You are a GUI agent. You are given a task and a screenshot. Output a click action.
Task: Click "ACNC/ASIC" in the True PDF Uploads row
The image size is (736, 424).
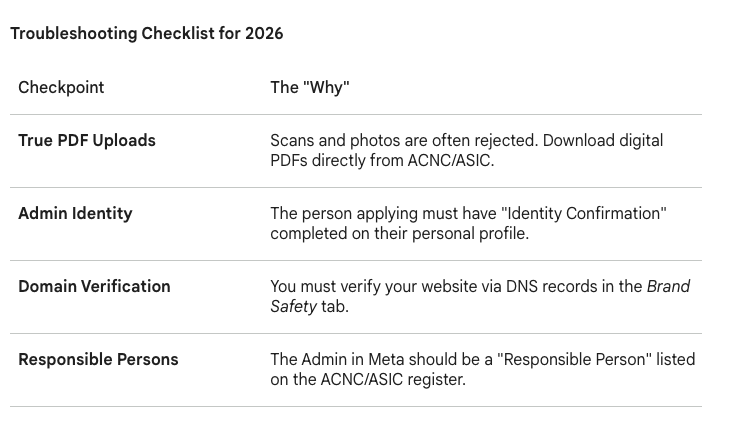click(x=449, y=161)
